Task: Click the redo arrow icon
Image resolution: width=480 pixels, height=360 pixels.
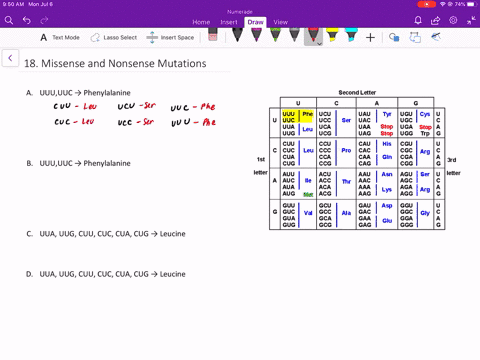Action: 44,21
